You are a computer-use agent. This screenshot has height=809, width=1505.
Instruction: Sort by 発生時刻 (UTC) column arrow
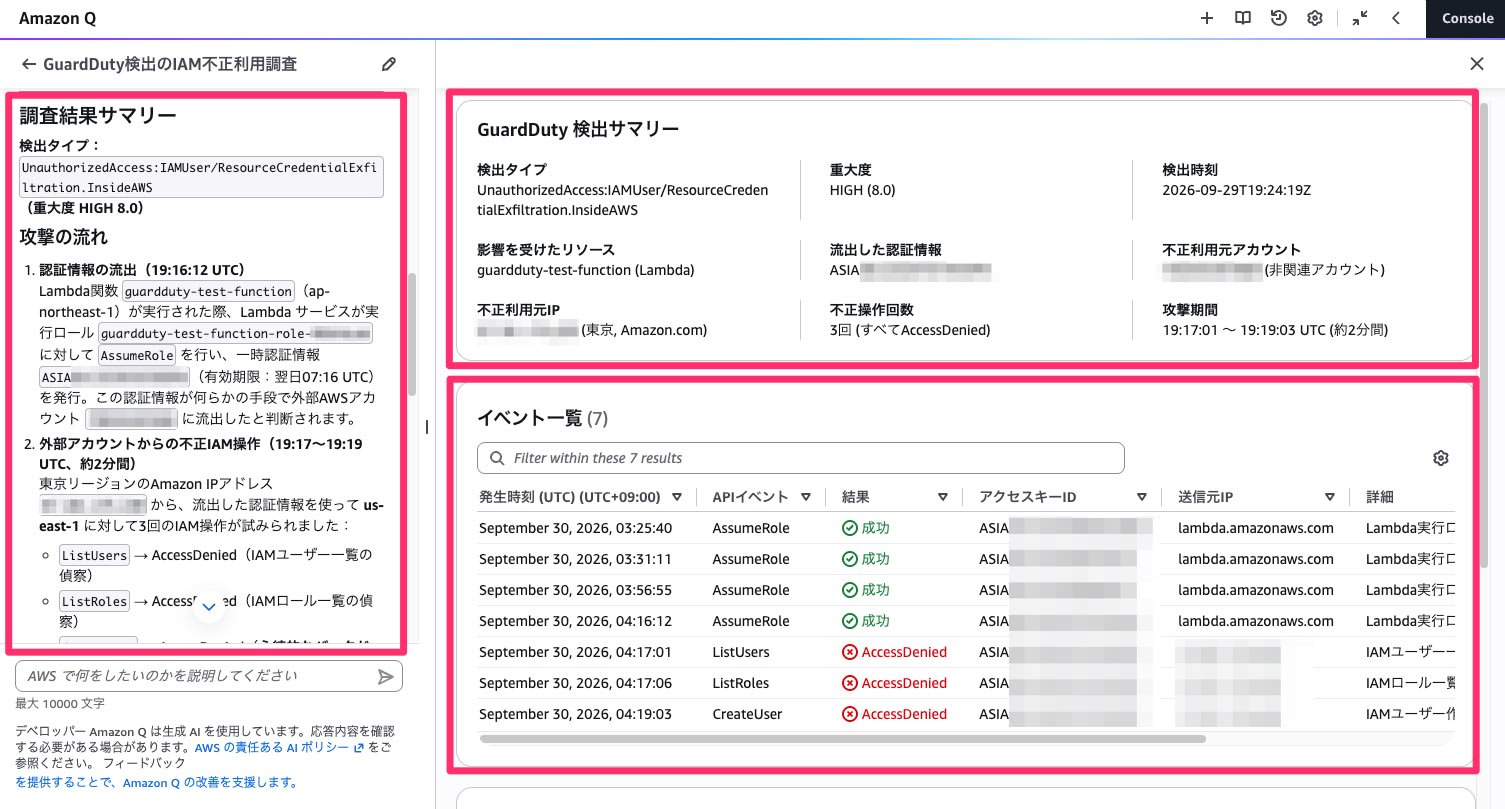pyautogui.click(x=677, y=497)
